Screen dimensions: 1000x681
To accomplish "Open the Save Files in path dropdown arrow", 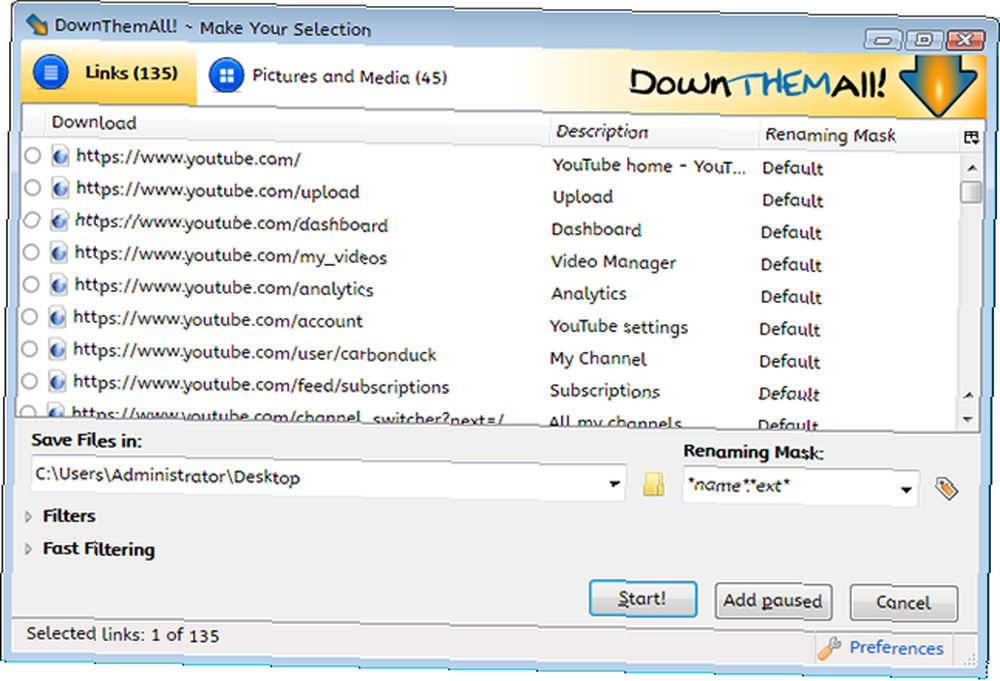I will tap(614, 484).
